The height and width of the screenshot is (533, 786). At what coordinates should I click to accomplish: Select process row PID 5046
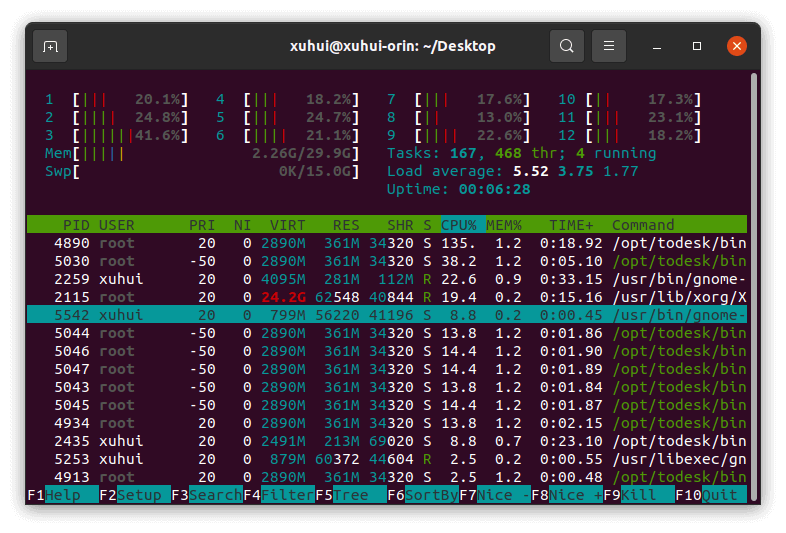[387, 351]
